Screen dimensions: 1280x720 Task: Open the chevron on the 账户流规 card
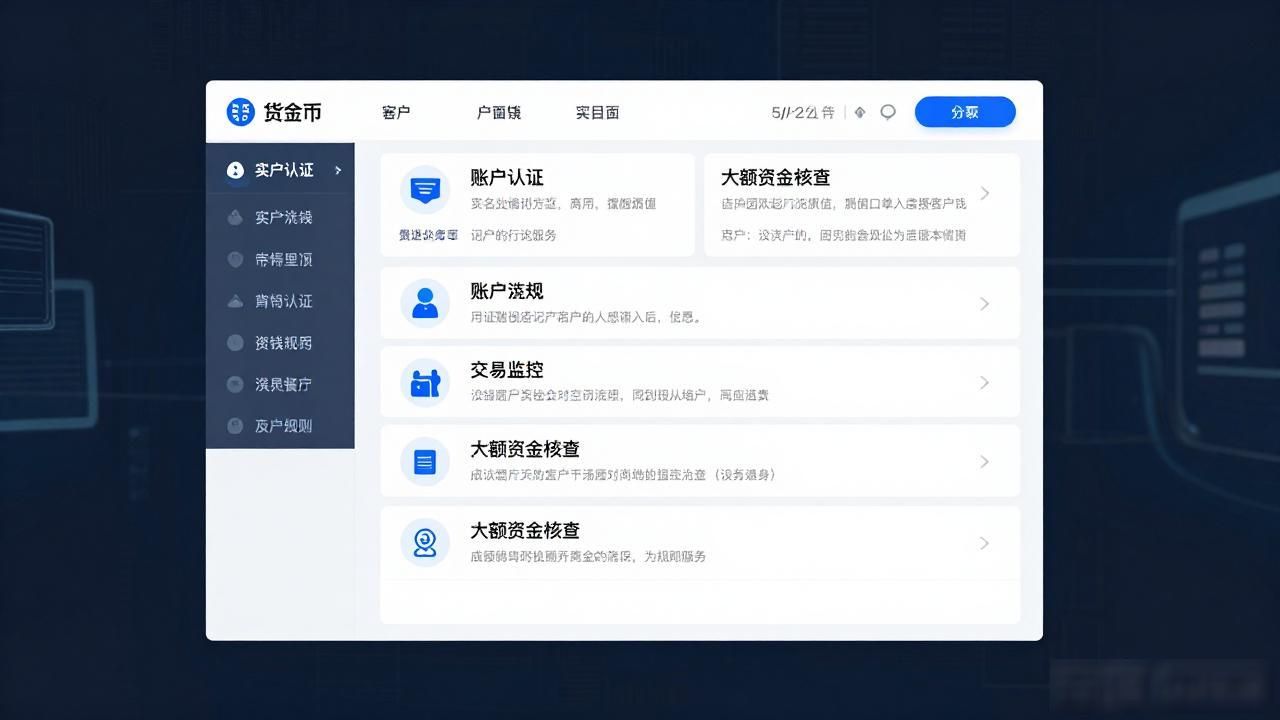tap(985, 303)
